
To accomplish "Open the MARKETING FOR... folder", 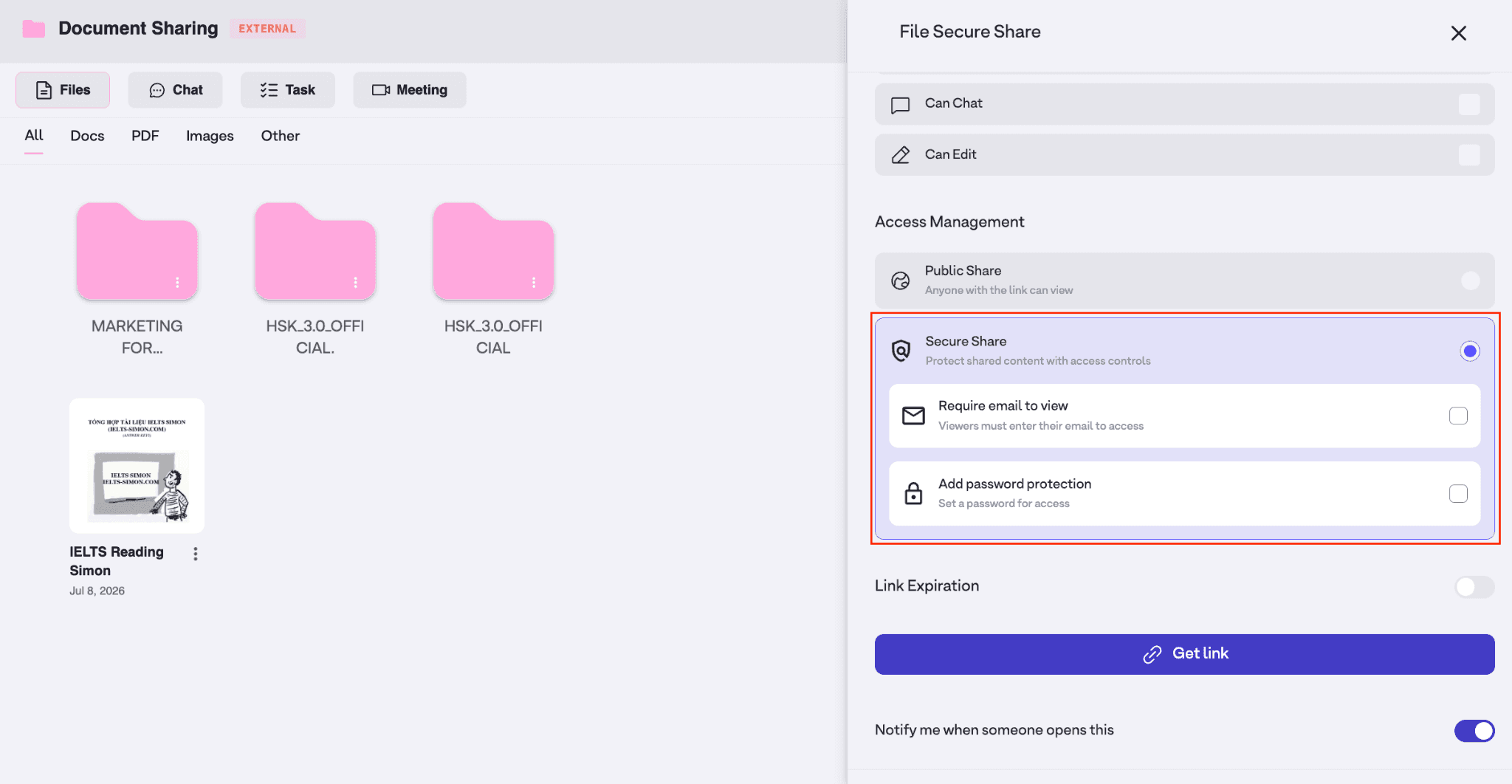I will coord(137,251).
